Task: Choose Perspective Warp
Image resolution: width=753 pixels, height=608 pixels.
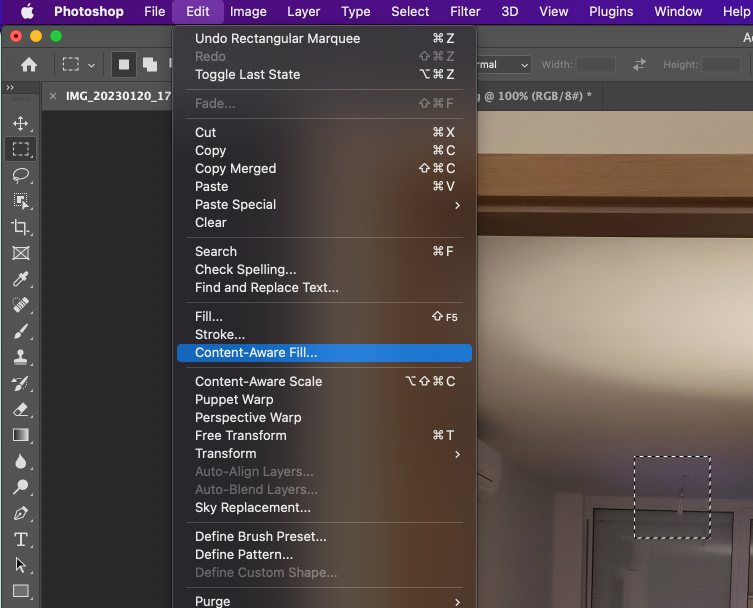Action: tap(324, 418)
